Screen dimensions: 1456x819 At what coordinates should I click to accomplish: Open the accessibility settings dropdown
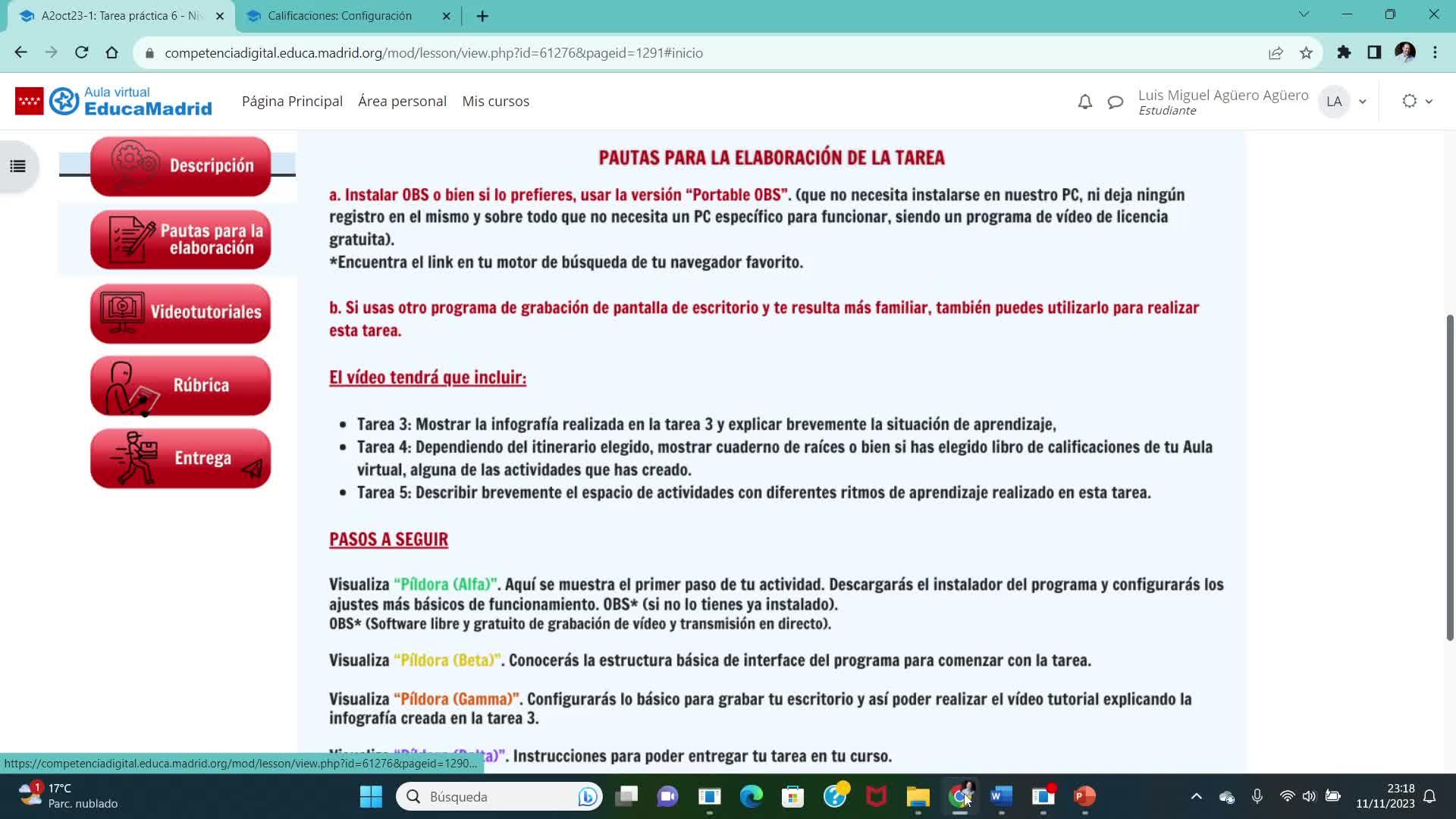click(x=1417, y=102)
